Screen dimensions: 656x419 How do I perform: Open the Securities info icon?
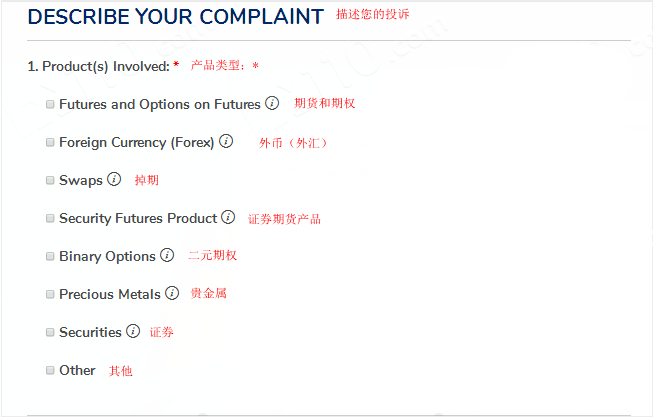click(133, 331)
